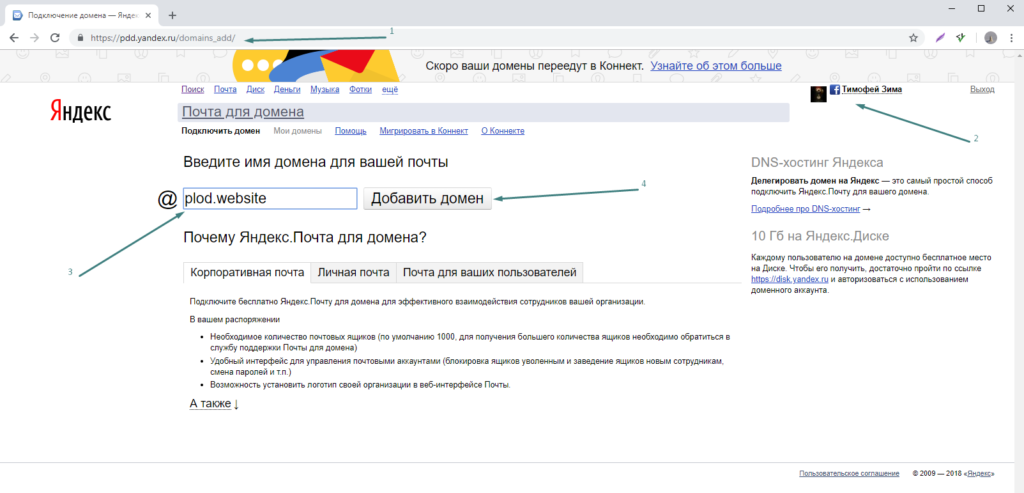
Task: Open the Поиск link
Action: pyautogui.click(x=193, y=89)
